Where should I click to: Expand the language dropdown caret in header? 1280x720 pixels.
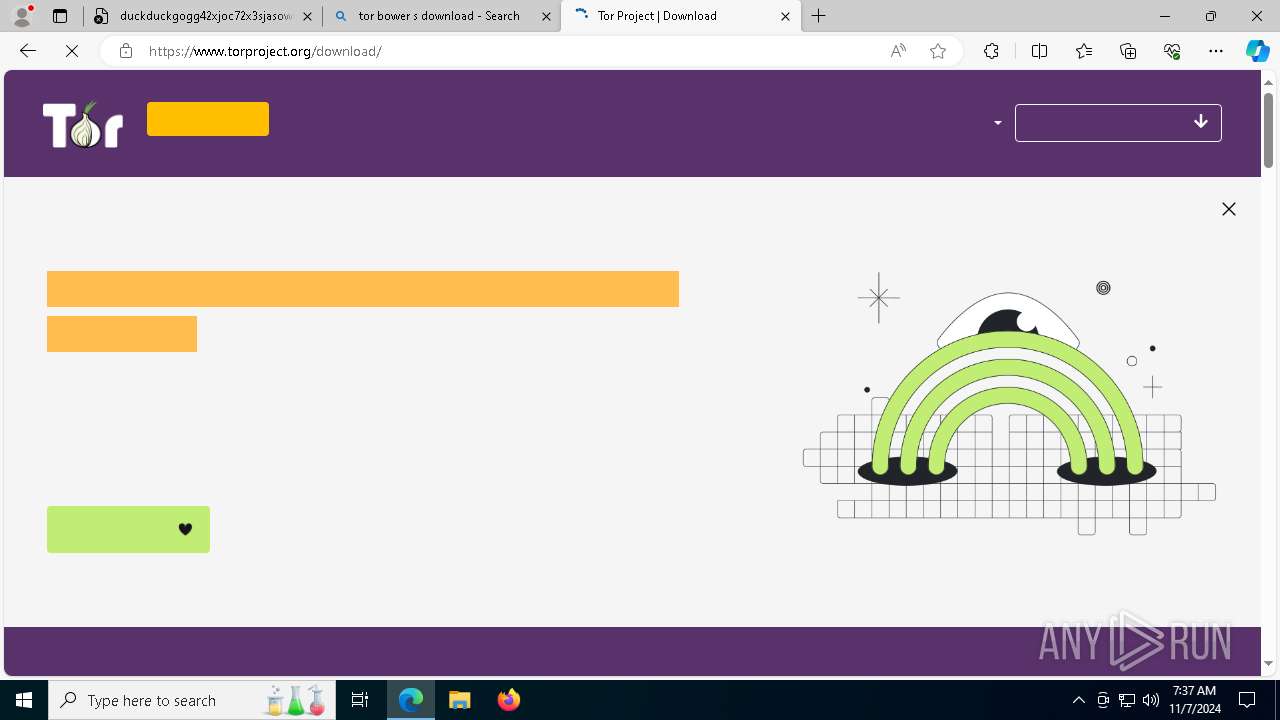[997, 123]
